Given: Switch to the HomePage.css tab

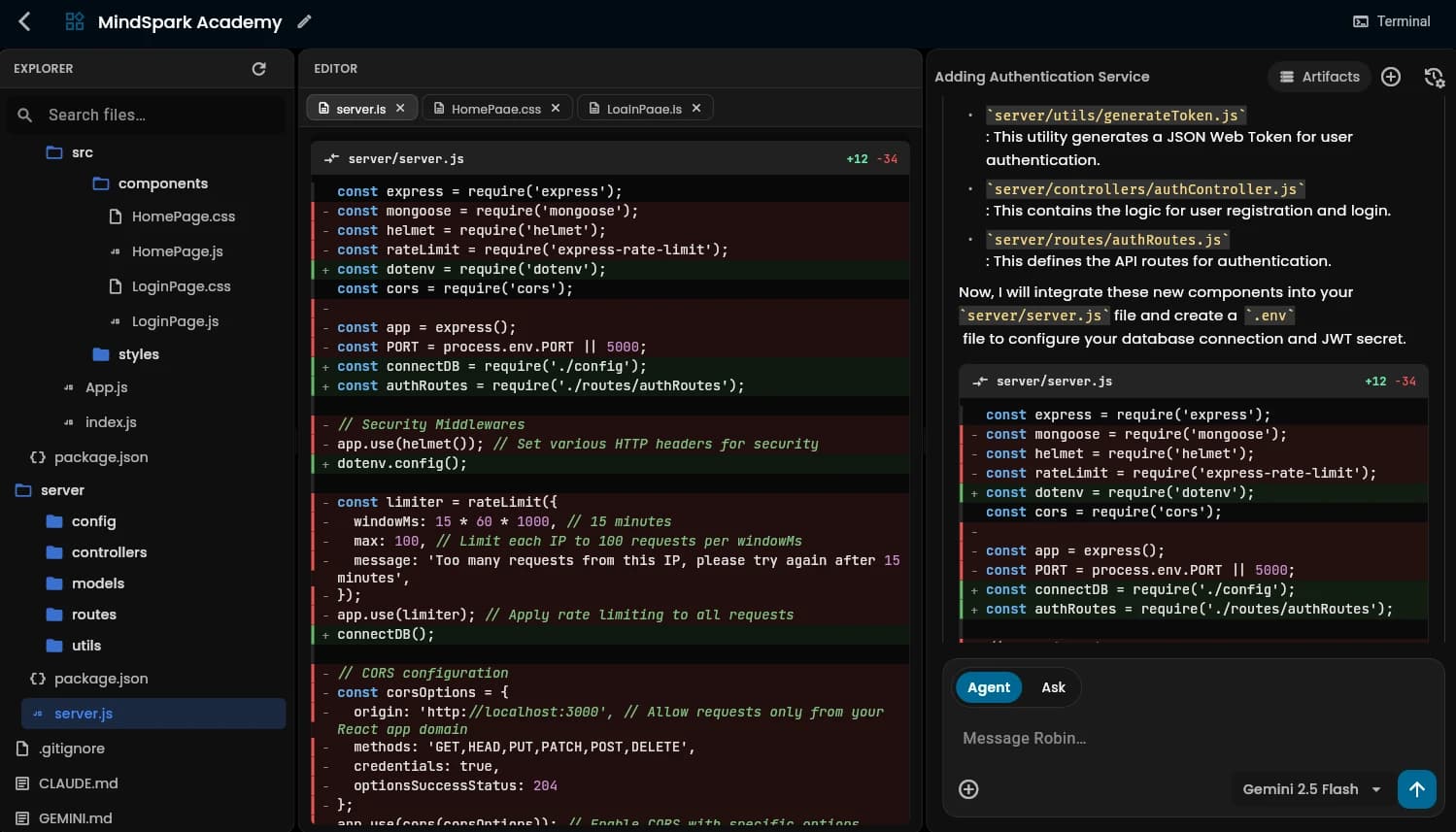Looking at the screenshot, I should (497, 108).
